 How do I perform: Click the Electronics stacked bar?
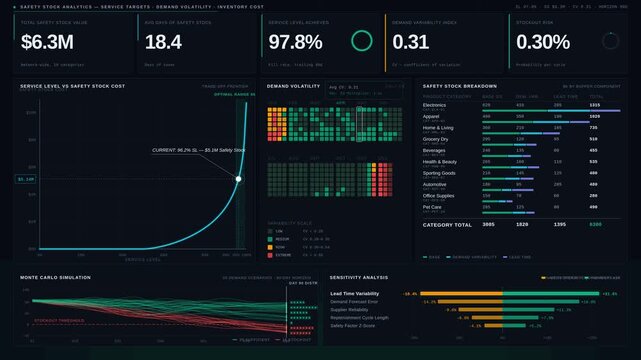551,111
